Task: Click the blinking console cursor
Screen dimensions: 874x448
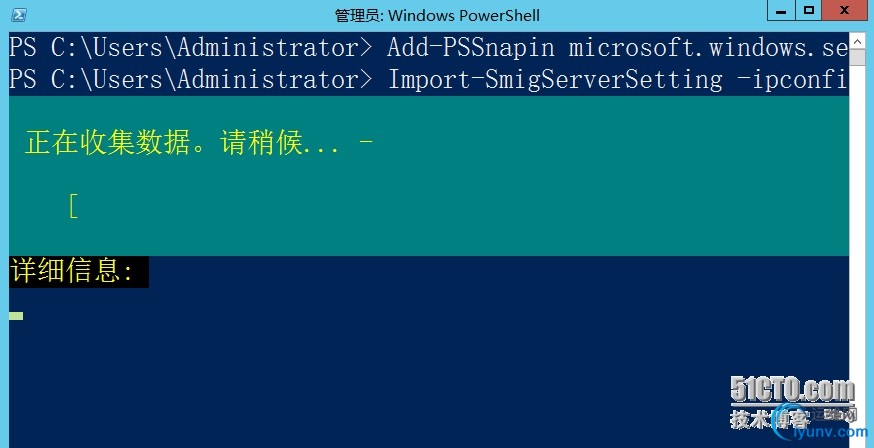Action: click(15, 316)
